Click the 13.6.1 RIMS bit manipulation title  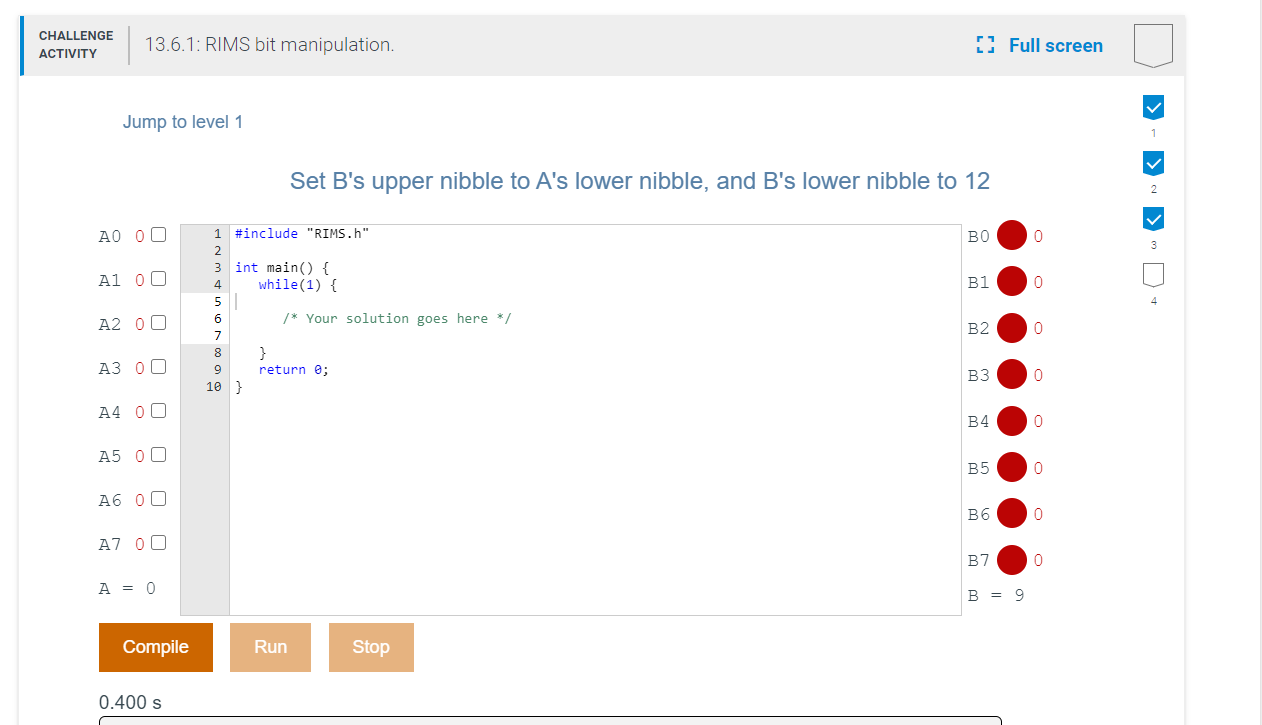click(270, 45)
